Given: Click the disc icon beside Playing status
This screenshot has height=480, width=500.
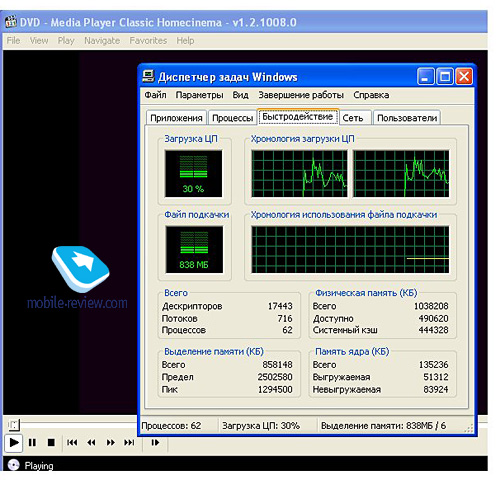Looking at the screenshot, I should pyautogui.click(x=14, y=465).
